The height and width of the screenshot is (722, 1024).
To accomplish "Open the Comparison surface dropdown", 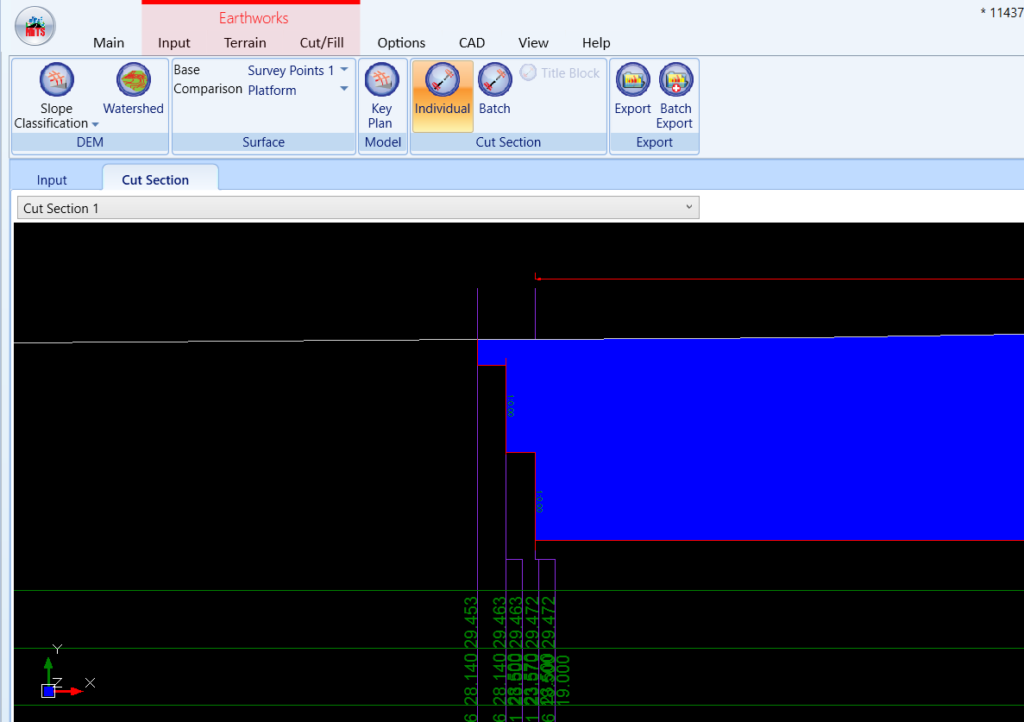I will pyautogui.click(x=344, y=89).
